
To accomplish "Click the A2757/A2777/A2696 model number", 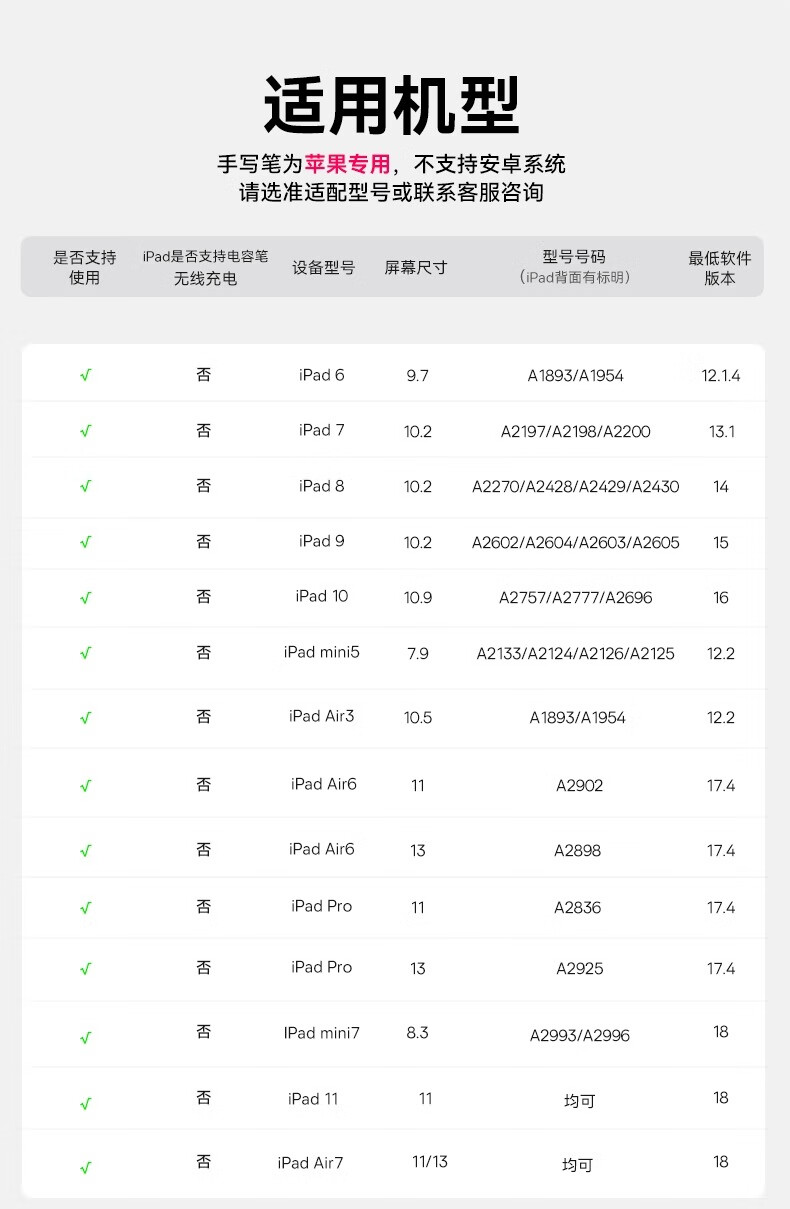I will pyautogui.click(x=576, y=598).
